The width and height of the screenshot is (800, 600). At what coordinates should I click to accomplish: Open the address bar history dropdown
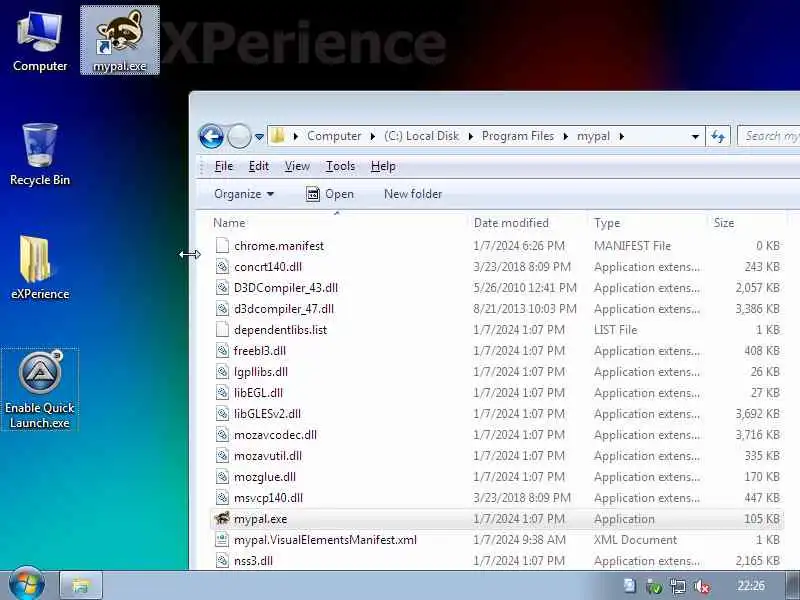(695, 137)
